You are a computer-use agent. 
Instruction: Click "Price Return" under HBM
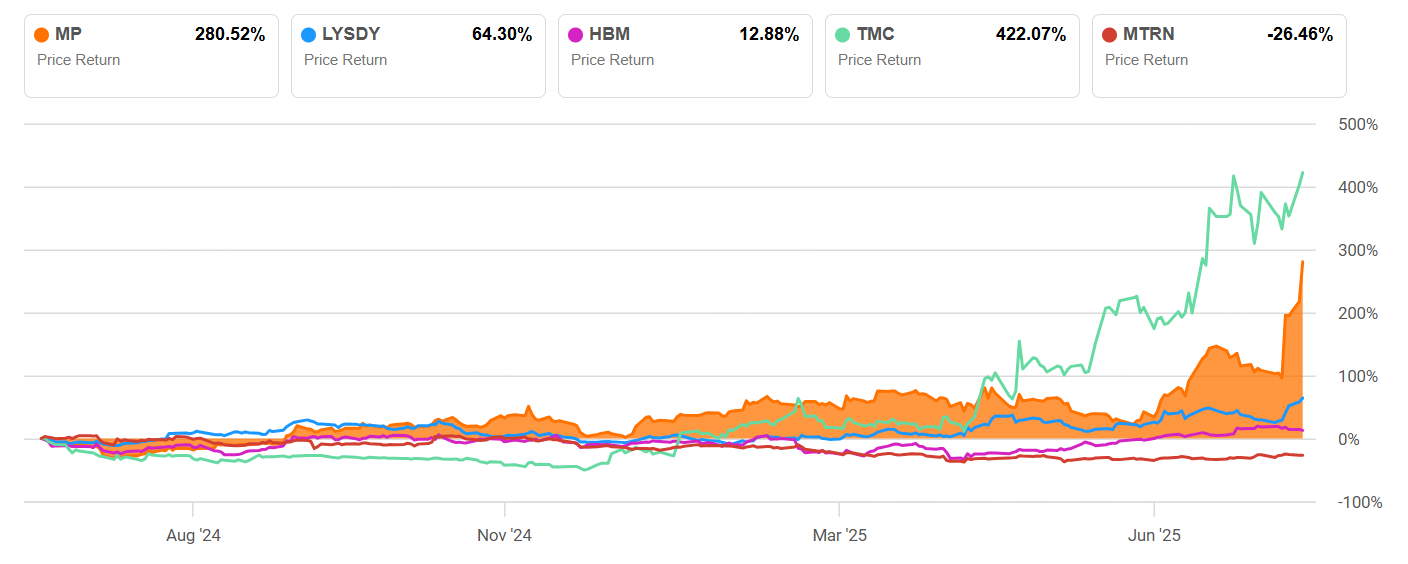click(x=613, y=60)
